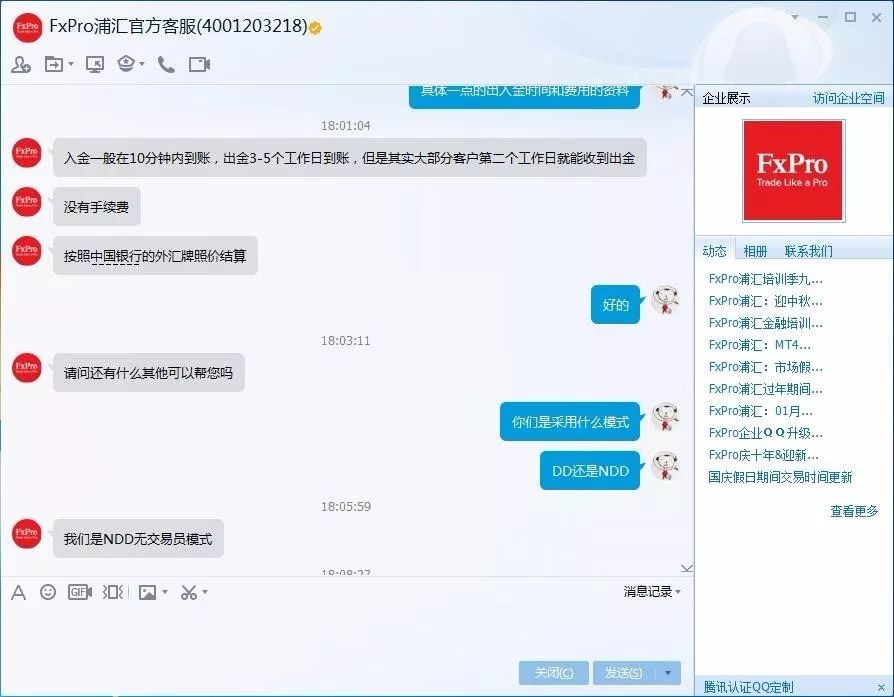This screenshot has height=697, width=894.
Task: Click the window shake icon
Action: pos(112,592)
